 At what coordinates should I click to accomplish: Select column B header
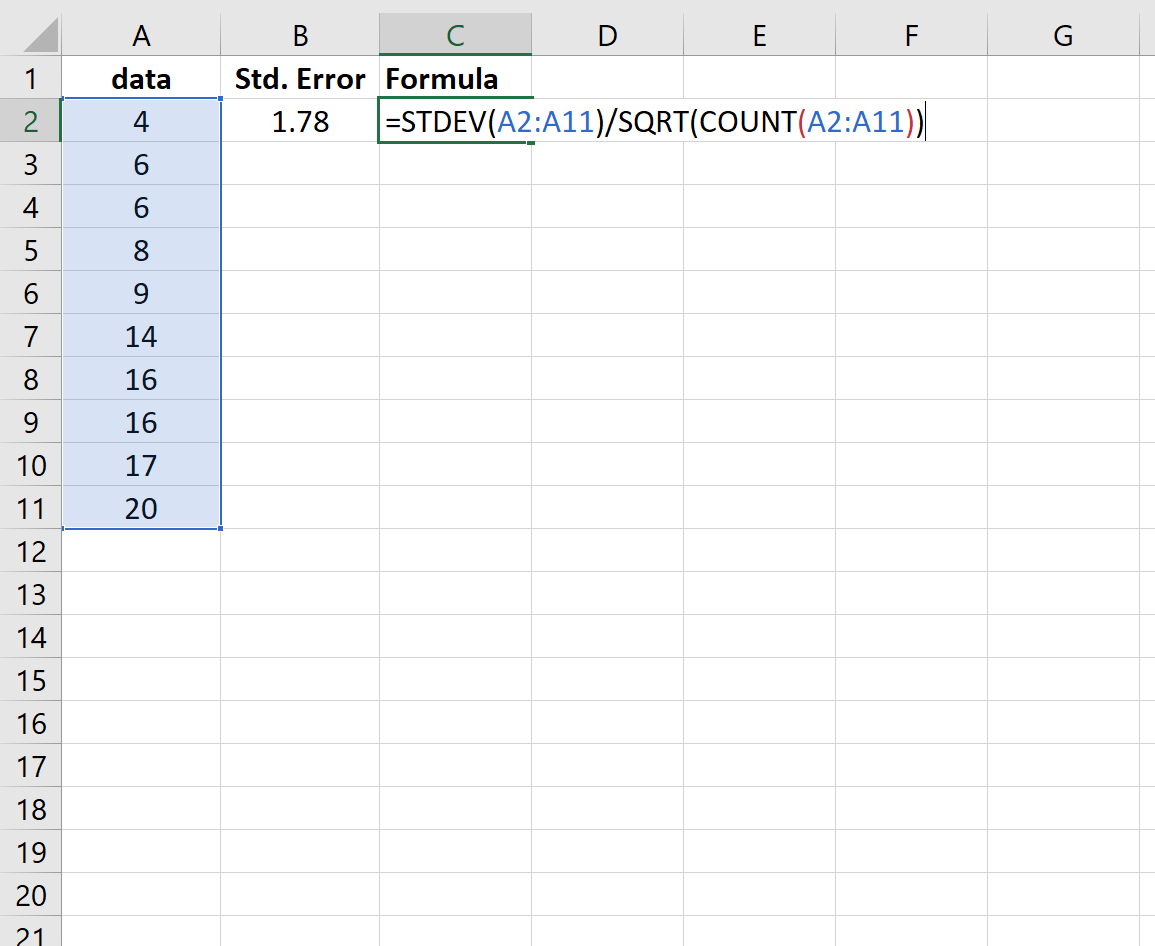point(299,35)
